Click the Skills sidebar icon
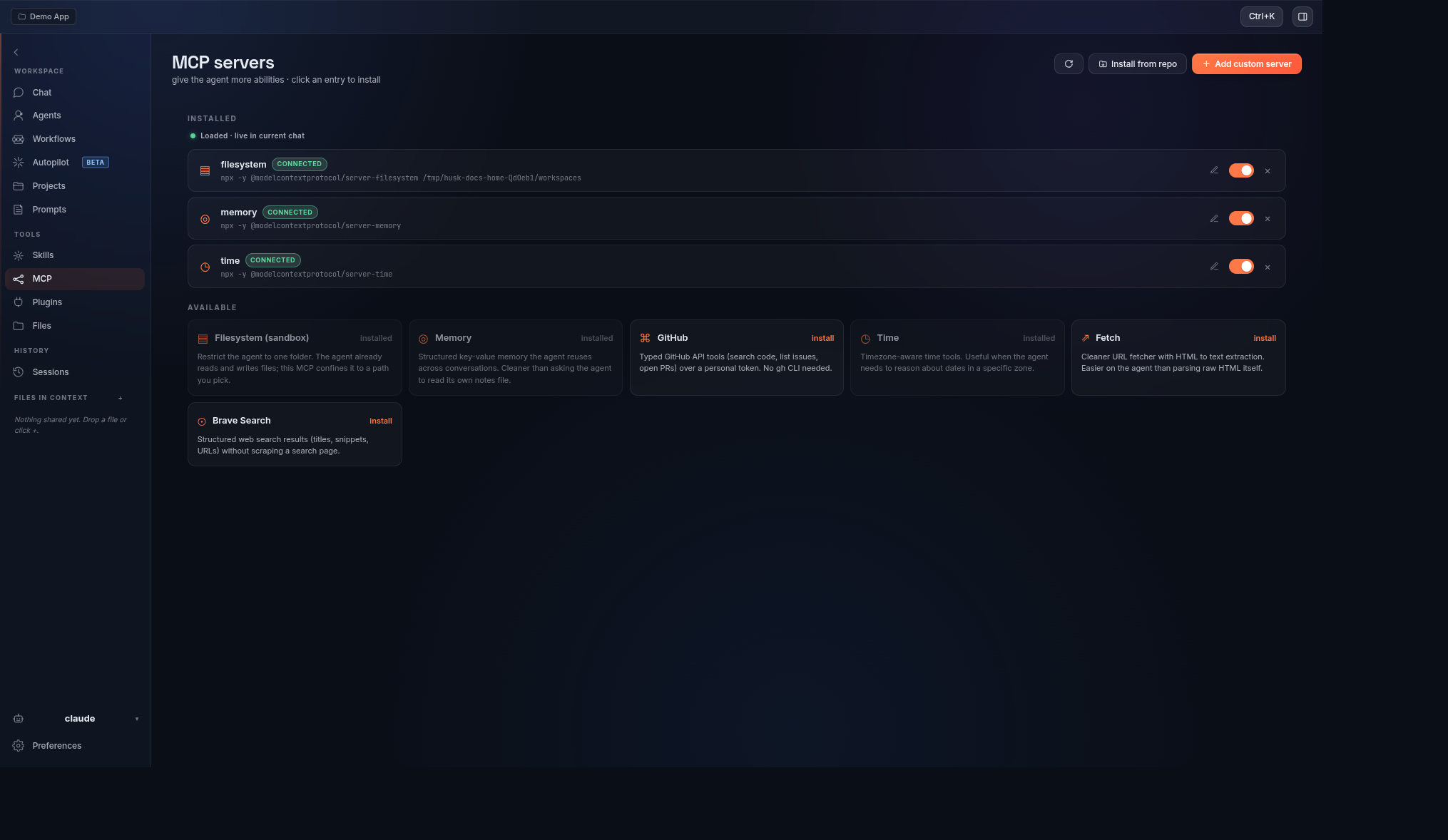Image resolution: width=1448 pixels, height=840 pixels. (19, 255)
